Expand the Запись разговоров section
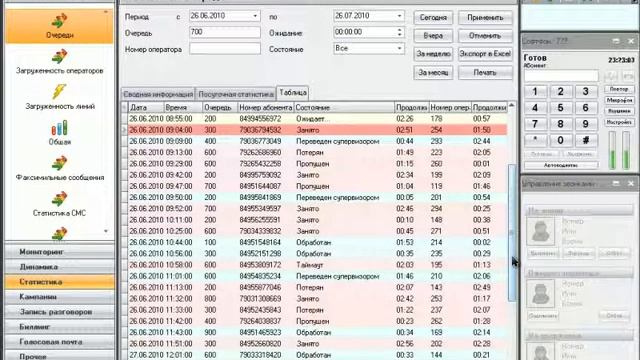The height and width of the screenshot is (360, 640). point(60,312)
